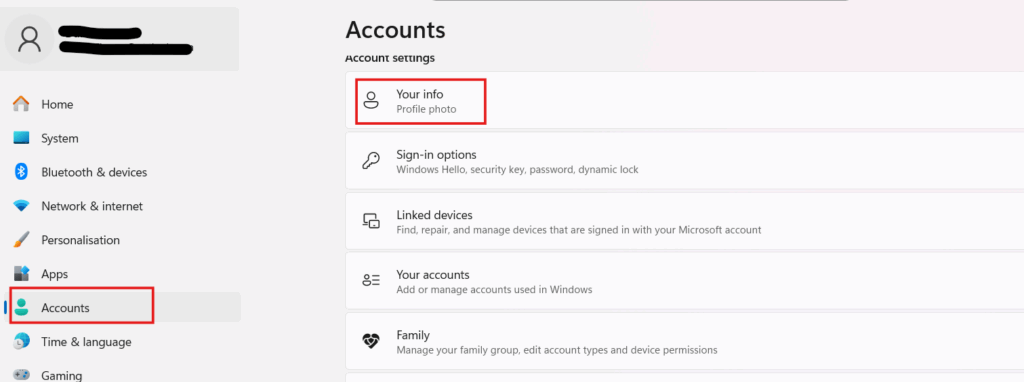Click the Home house icon

pos(22,104)
